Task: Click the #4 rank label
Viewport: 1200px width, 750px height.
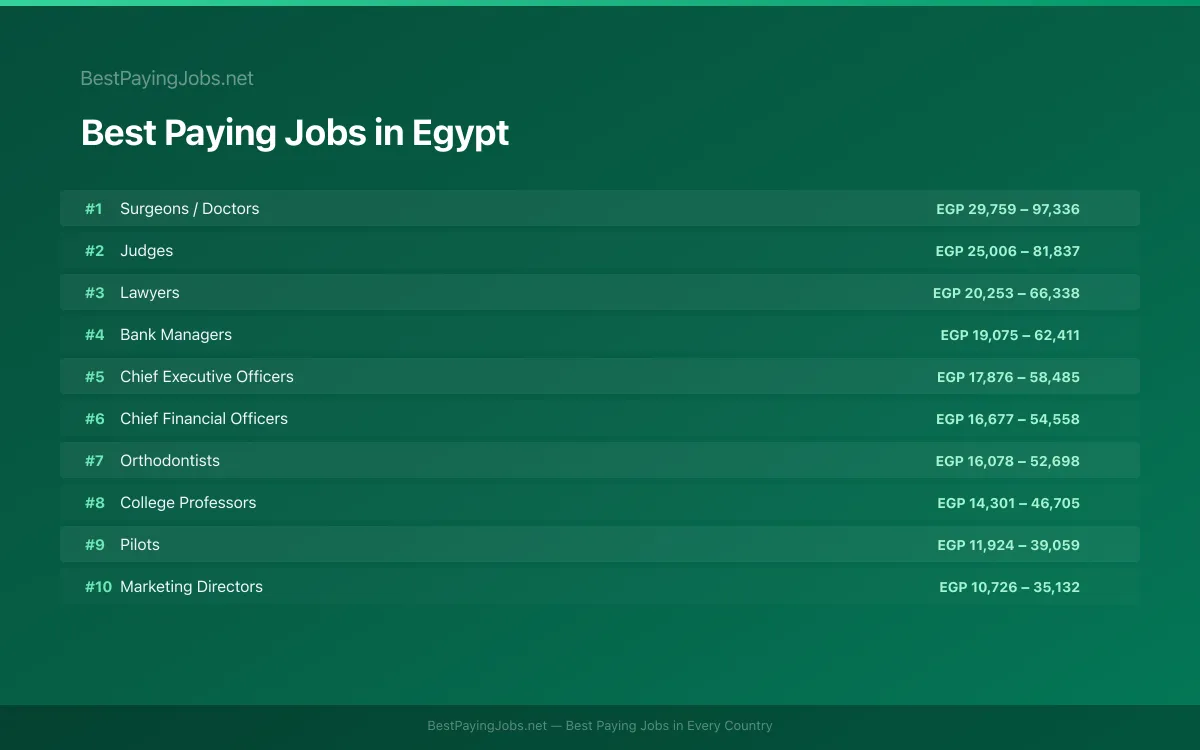Action: pyautogui.click(x=94, y=335)
